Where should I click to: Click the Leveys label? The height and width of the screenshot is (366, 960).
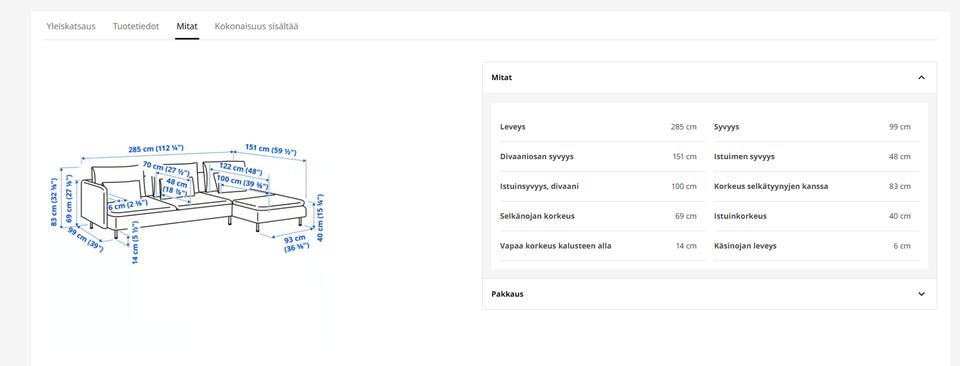[x=512, y=127]
